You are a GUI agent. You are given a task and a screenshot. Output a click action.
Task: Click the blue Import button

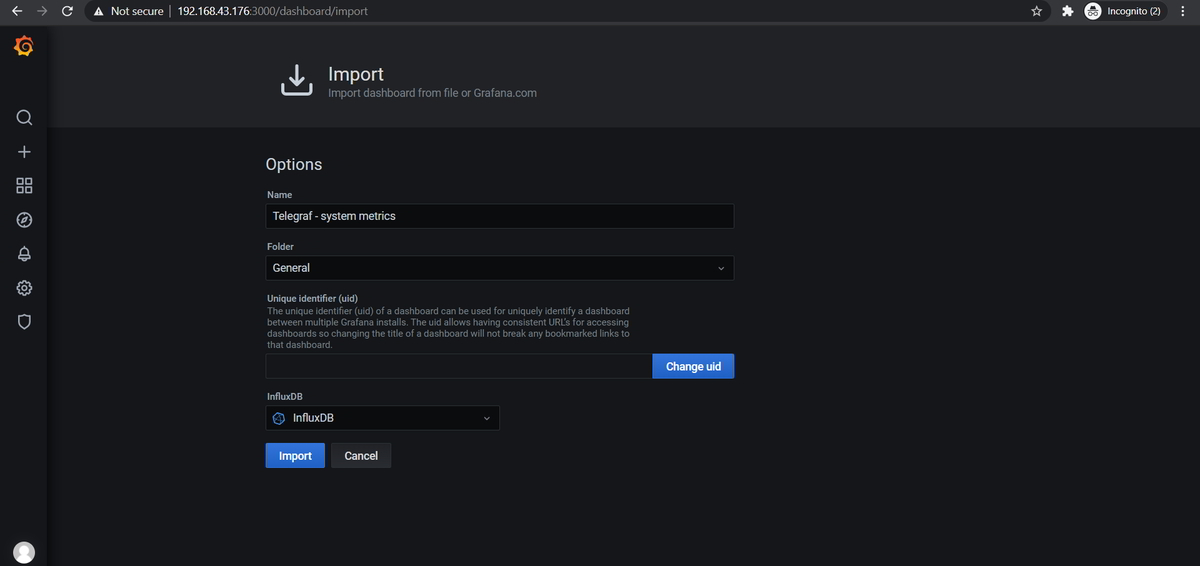click(x=295, y=456)
